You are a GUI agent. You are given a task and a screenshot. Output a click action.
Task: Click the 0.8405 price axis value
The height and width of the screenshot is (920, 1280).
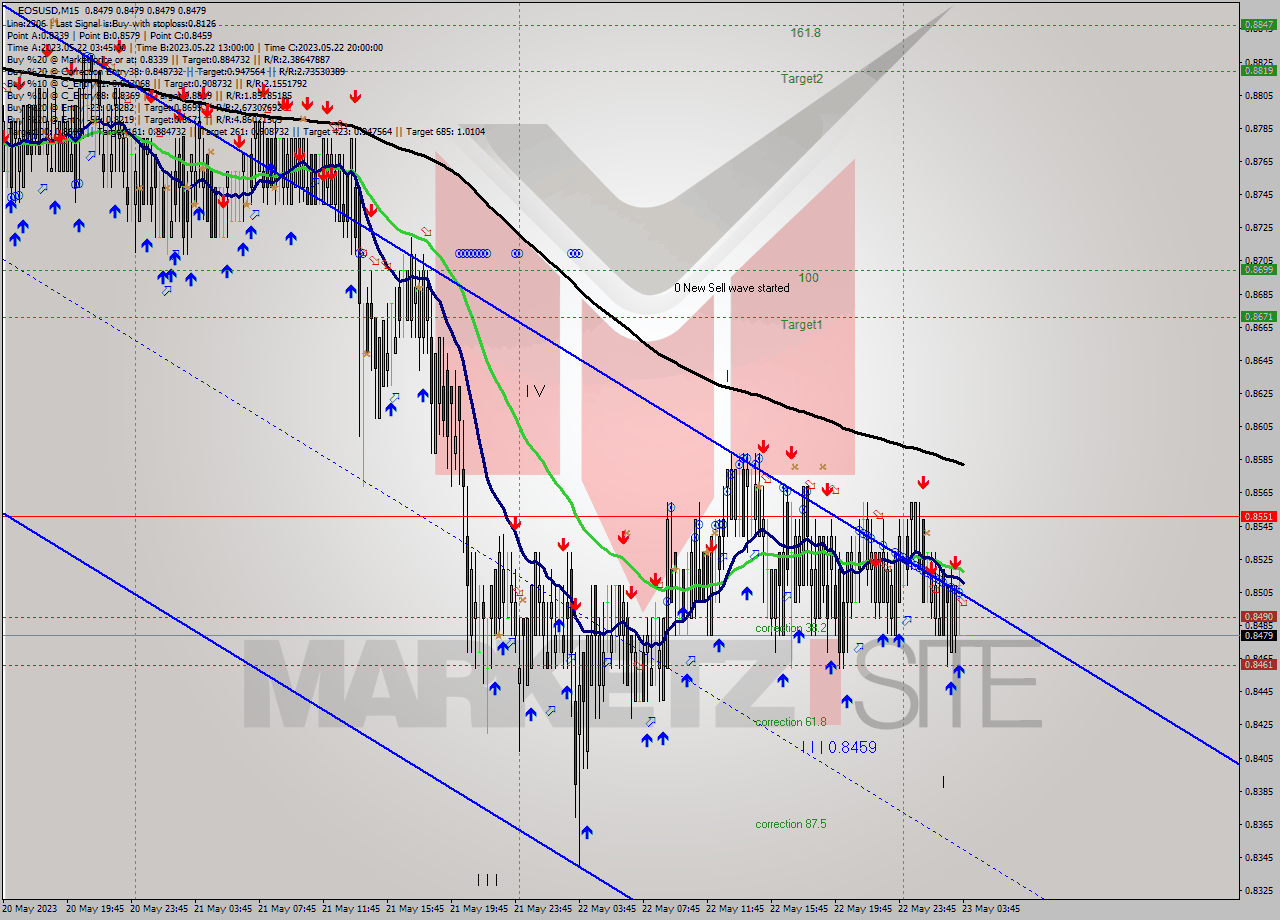click(1259, 758)
